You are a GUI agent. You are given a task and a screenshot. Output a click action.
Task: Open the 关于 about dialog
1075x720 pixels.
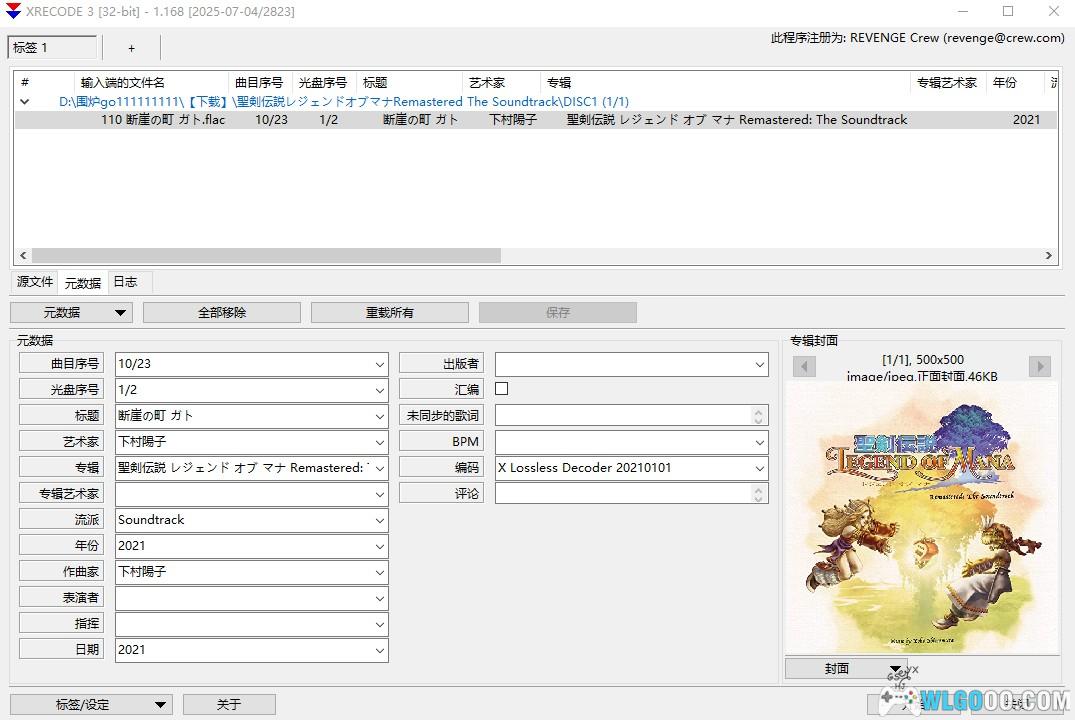pos(229,704)
